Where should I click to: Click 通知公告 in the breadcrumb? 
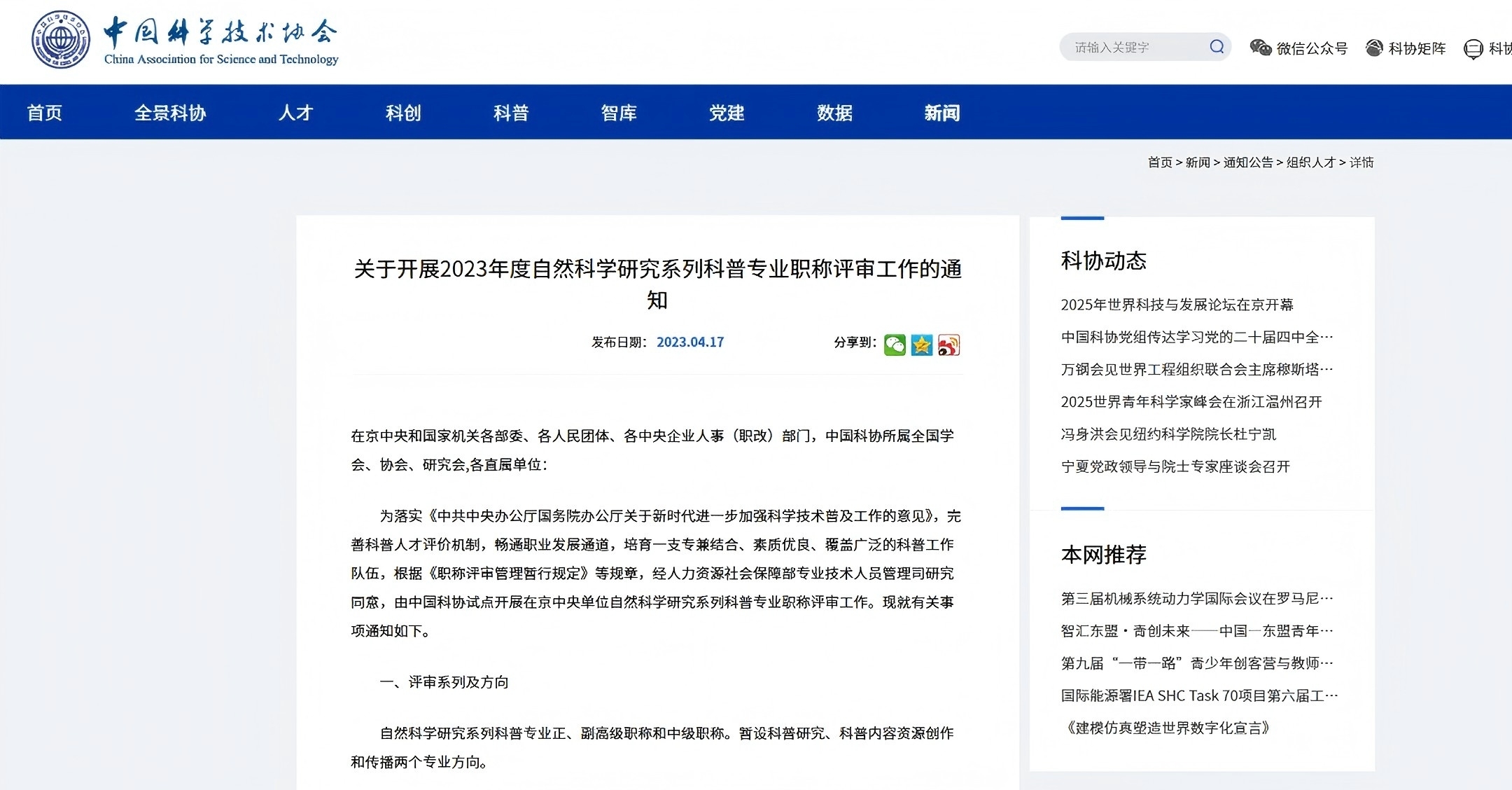1248,162
